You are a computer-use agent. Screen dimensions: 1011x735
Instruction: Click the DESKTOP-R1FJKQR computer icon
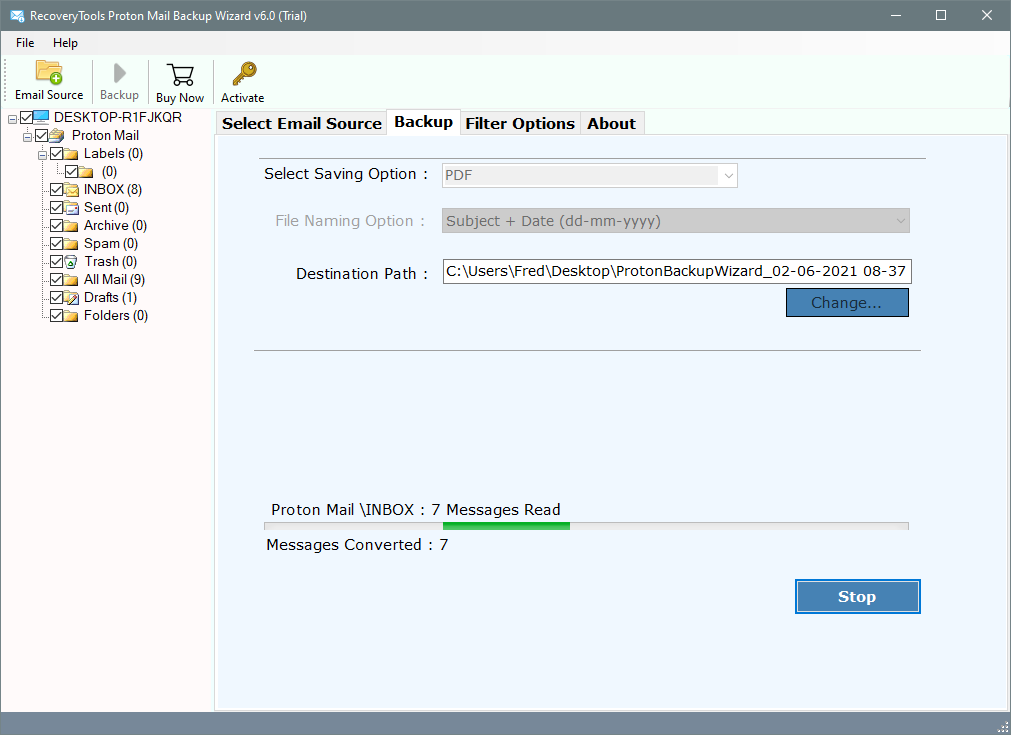click(x=41, y=117)
